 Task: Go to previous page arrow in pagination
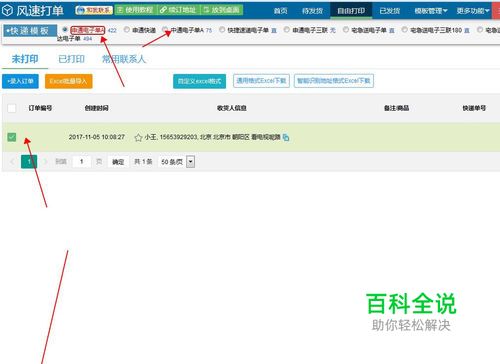13,162
